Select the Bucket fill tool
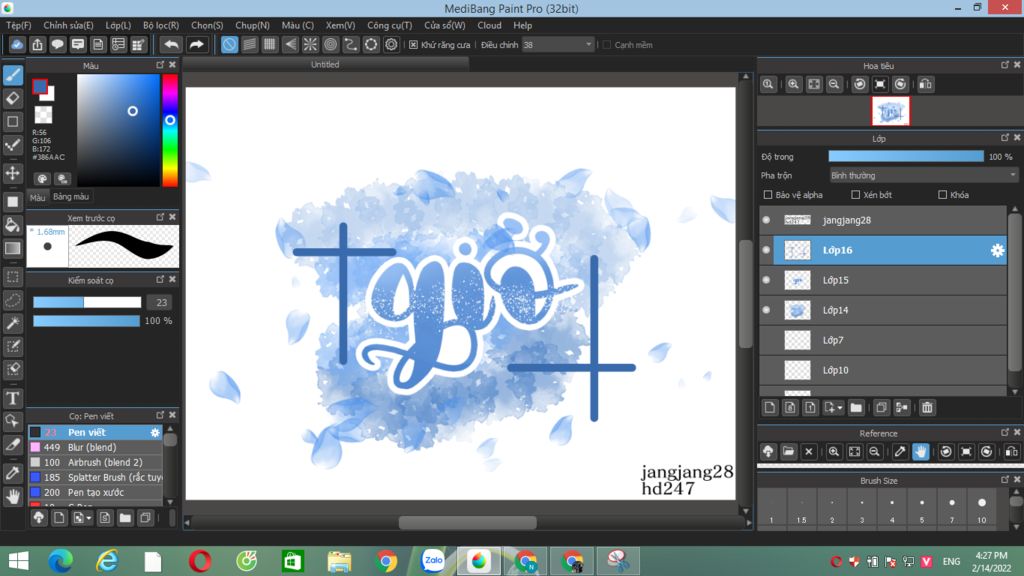The image size is (1024, 576). pos(12,225)
